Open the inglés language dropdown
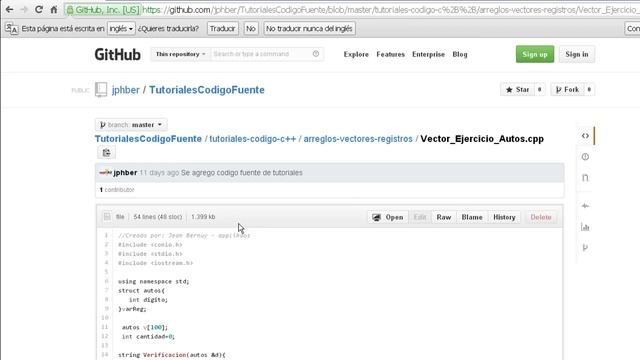The height and width of the screenshot is (360, 640). click(121, 29)
